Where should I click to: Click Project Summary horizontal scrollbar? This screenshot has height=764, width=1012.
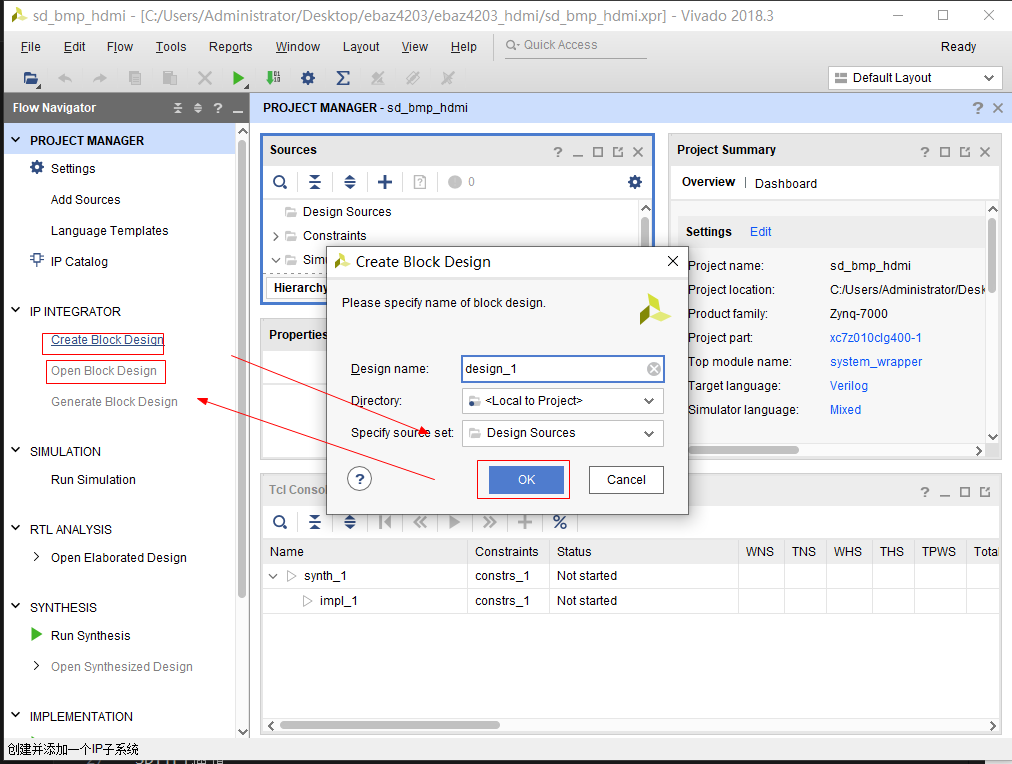[x=744, y=450]
